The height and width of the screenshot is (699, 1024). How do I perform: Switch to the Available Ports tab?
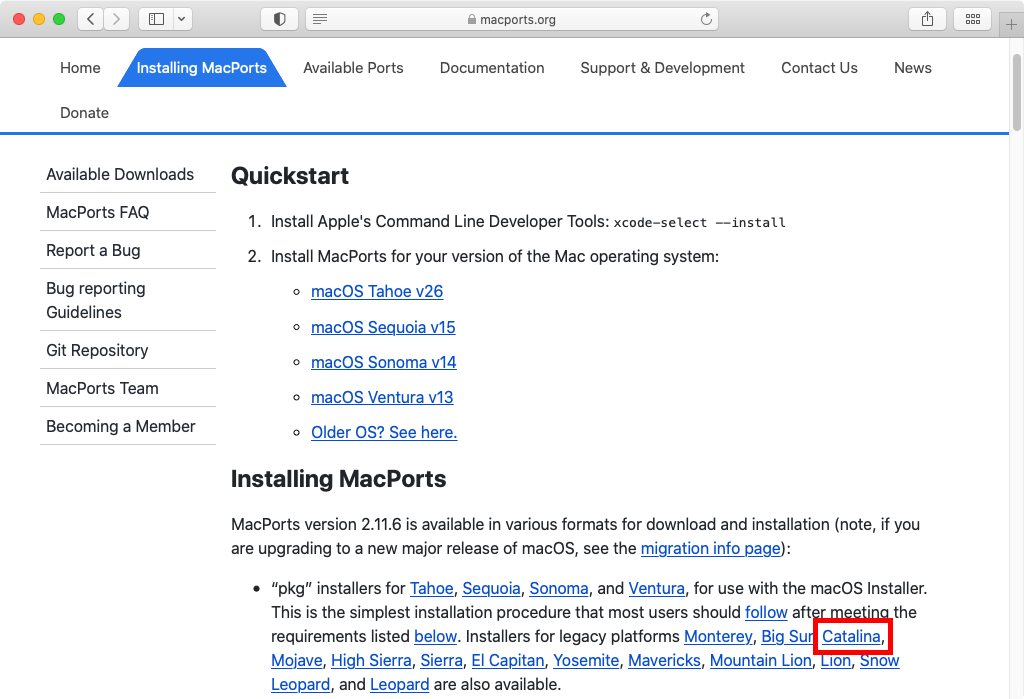(353, 68)
